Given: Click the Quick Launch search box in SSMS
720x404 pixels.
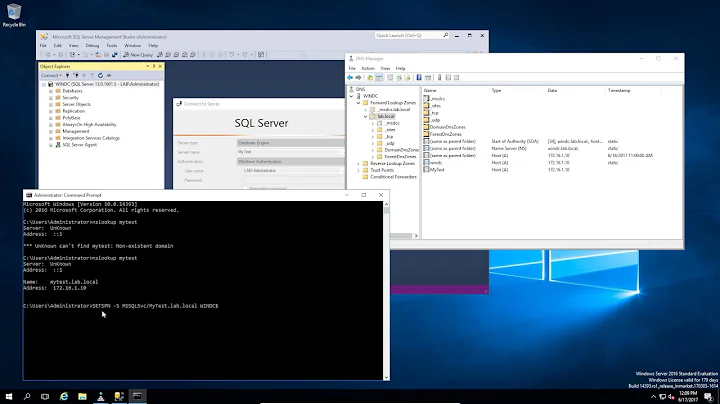Looking at the screenshot, I should 412,35.
